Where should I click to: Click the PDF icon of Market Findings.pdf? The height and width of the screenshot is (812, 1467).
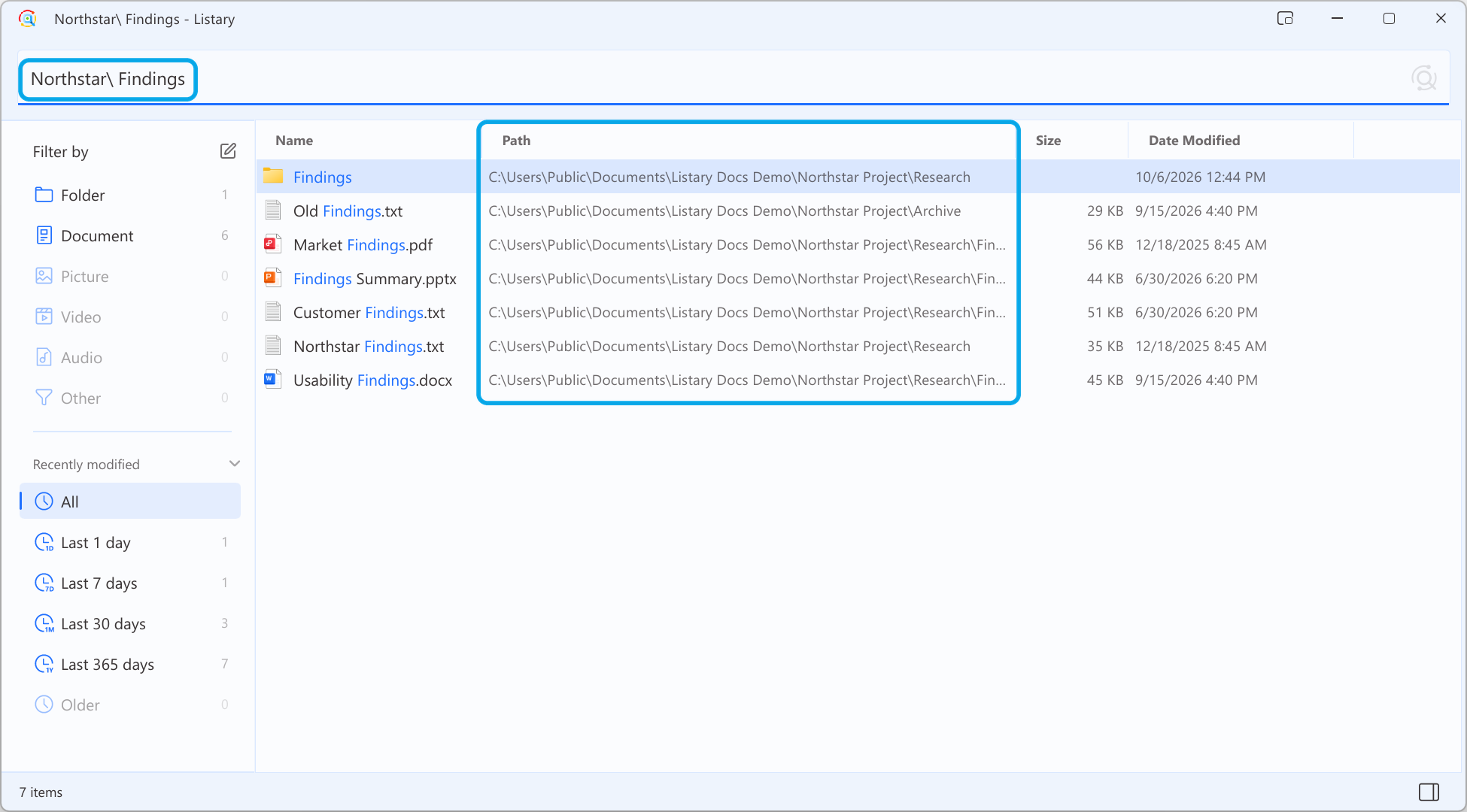coord(273,244)
